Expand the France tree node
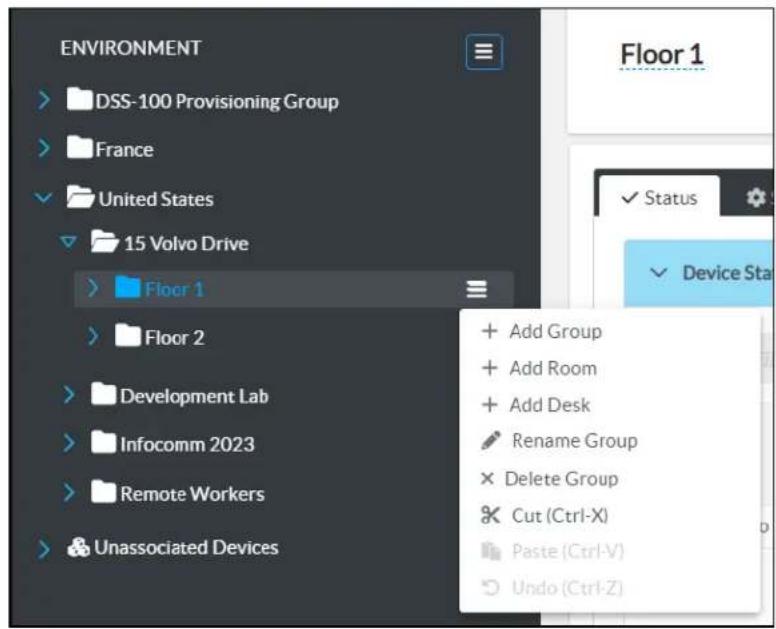 tap(44, 148)
